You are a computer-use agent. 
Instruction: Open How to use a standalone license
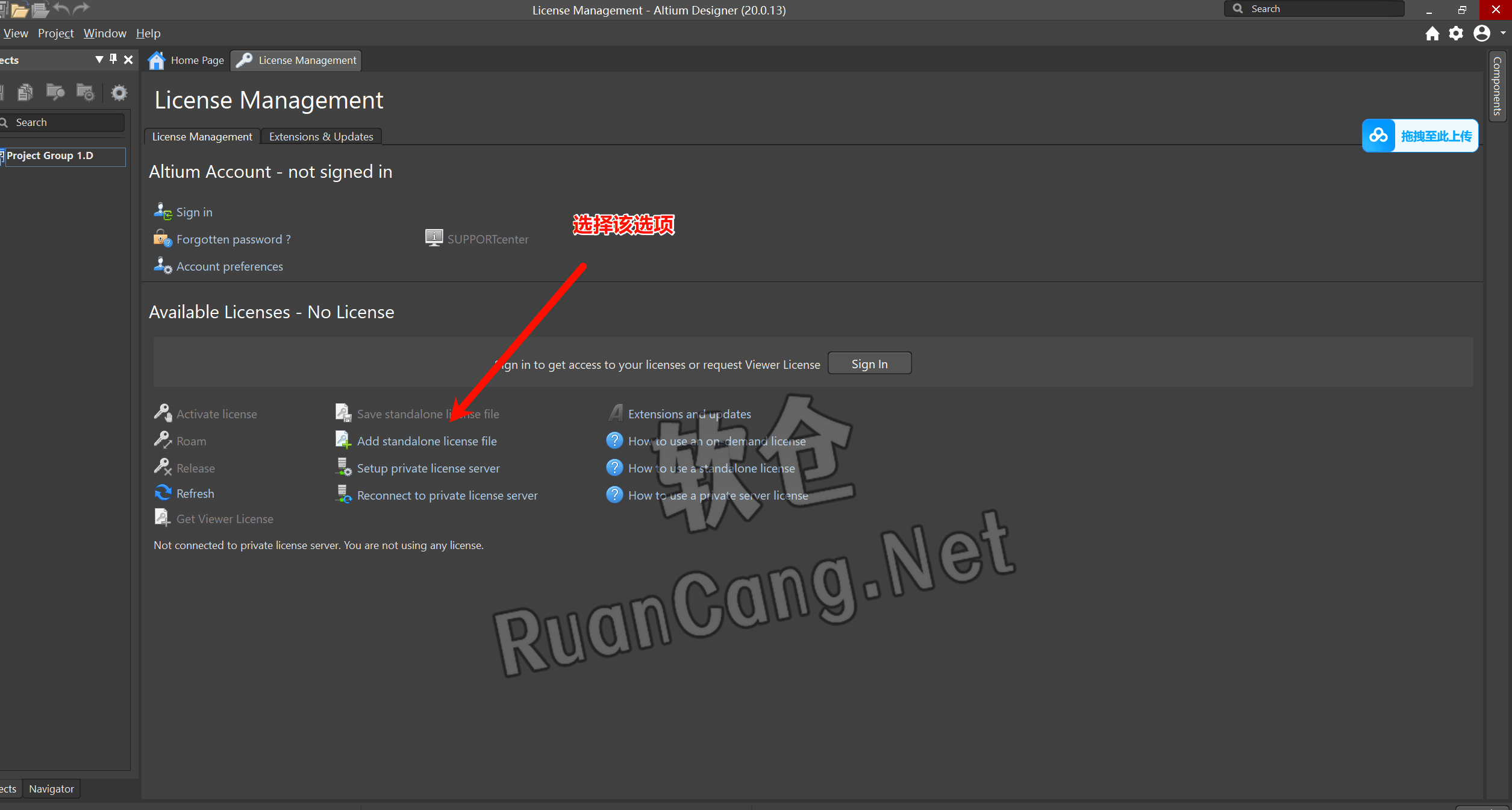(x=711, y=468)
